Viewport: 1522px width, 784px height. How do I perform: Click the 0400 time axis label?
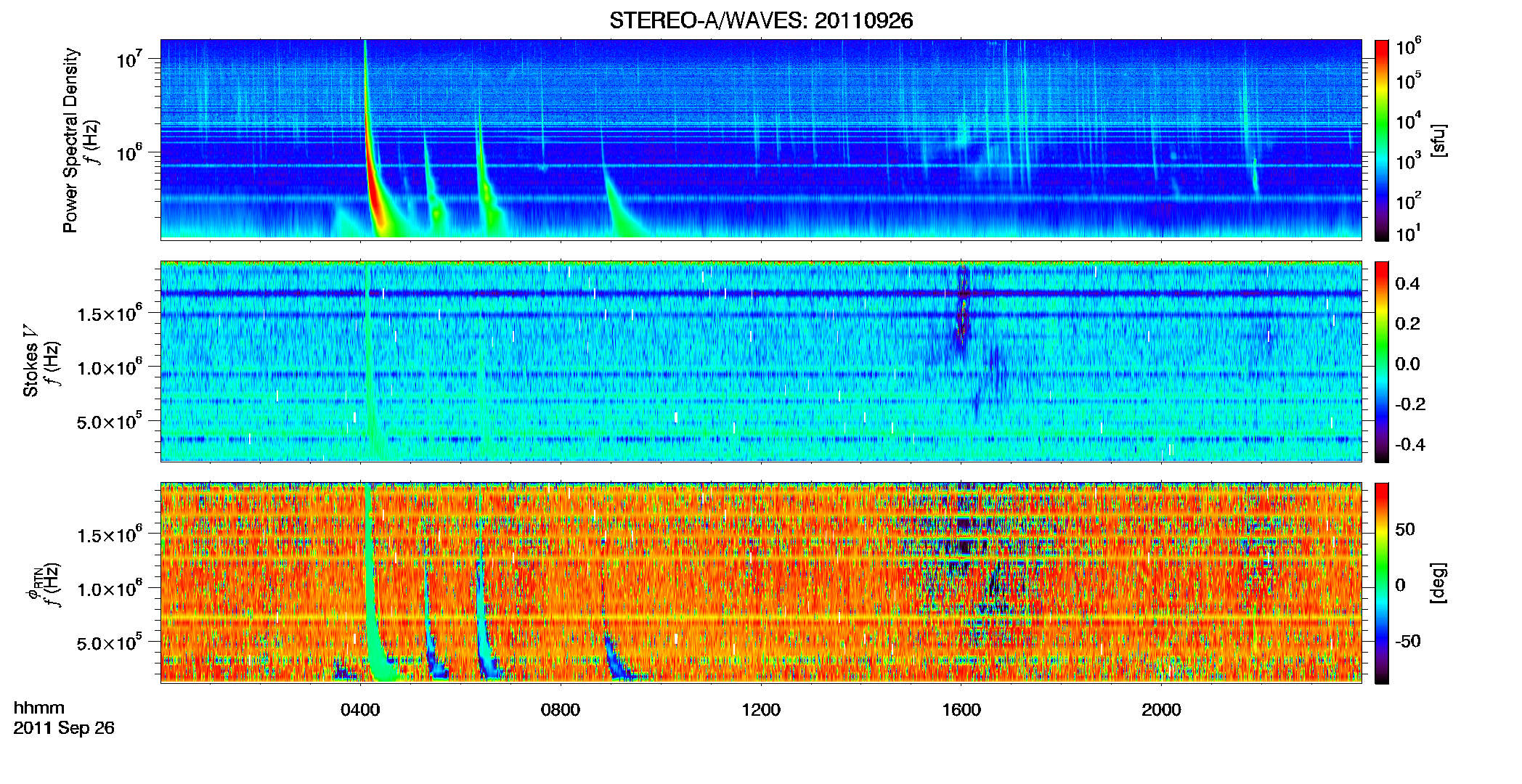tap(360, 709)
